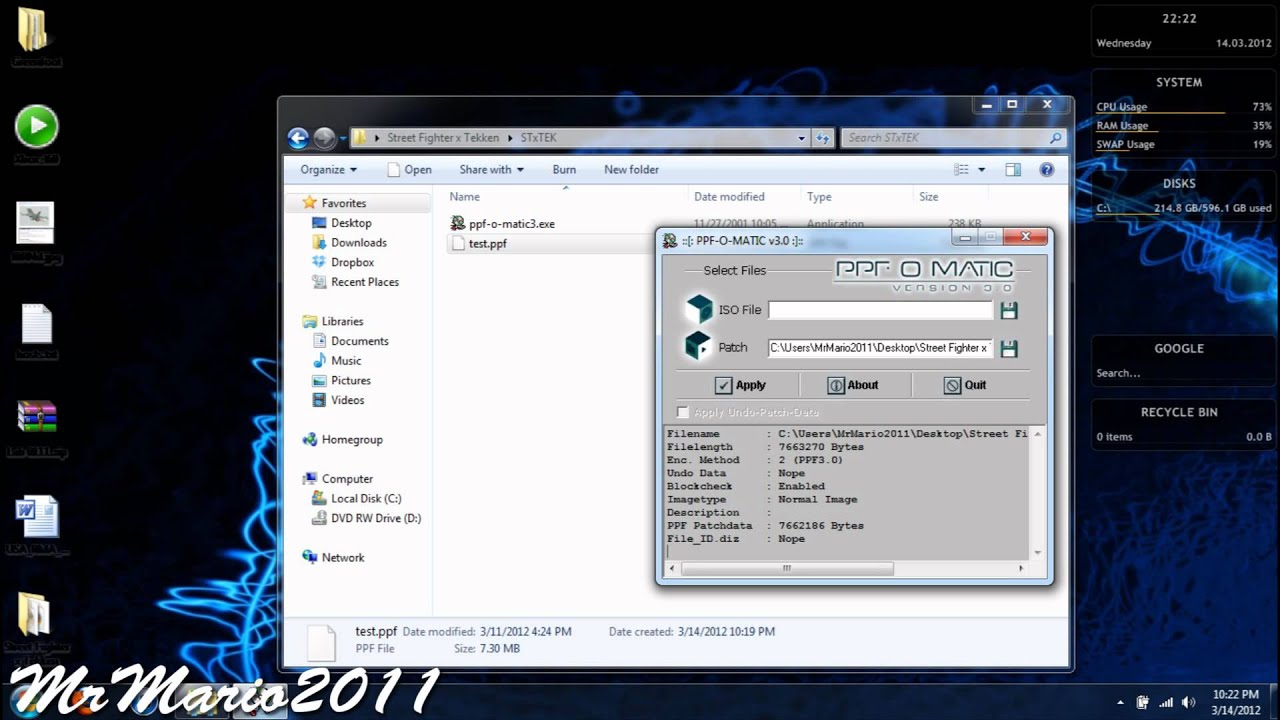Click the Patch cube icon
Image resolution: width=1280 pixels, height=720 pixels.
697,347
